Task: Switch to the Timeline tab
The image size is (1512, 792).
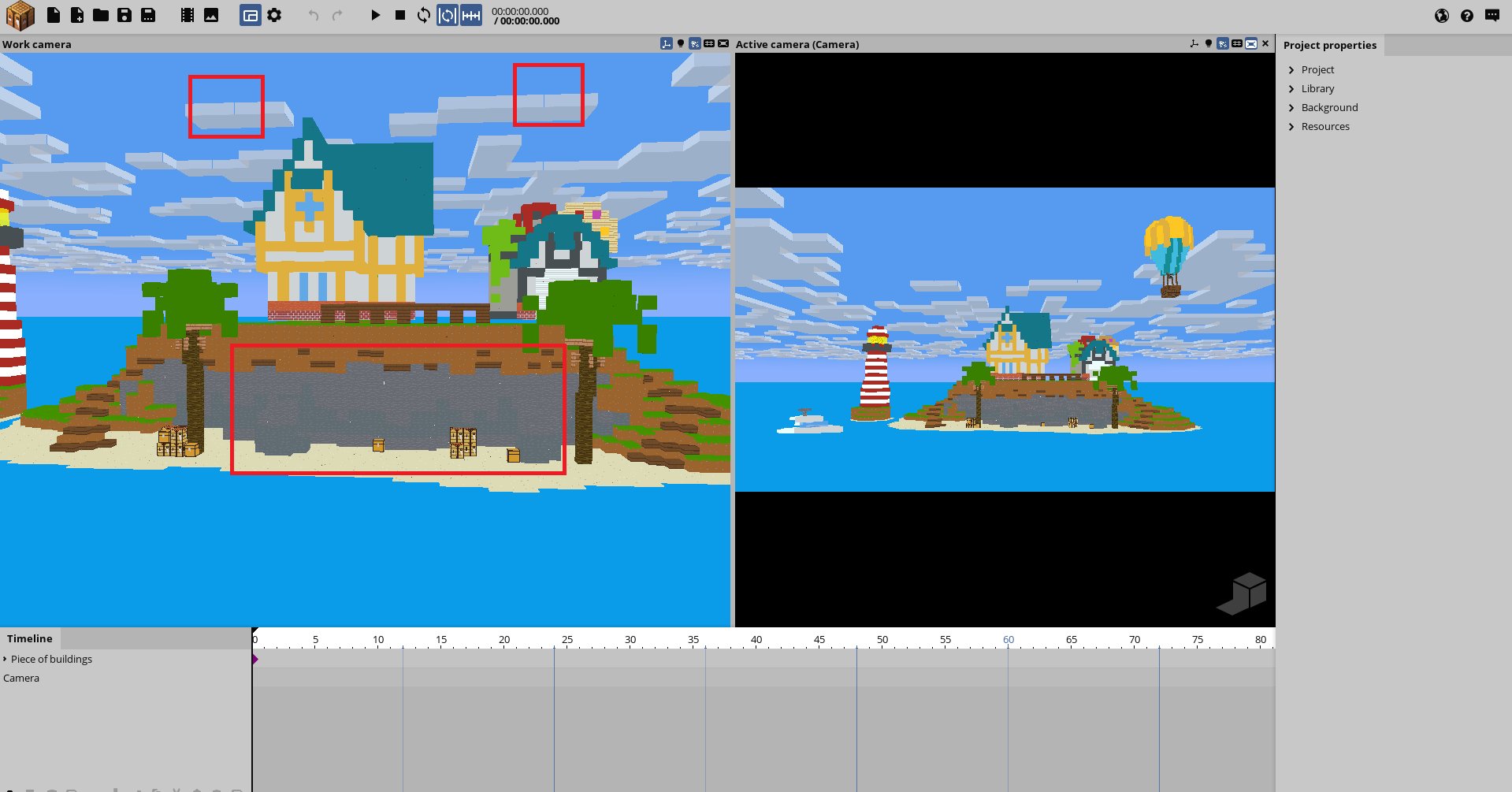Action: point(29,638)
